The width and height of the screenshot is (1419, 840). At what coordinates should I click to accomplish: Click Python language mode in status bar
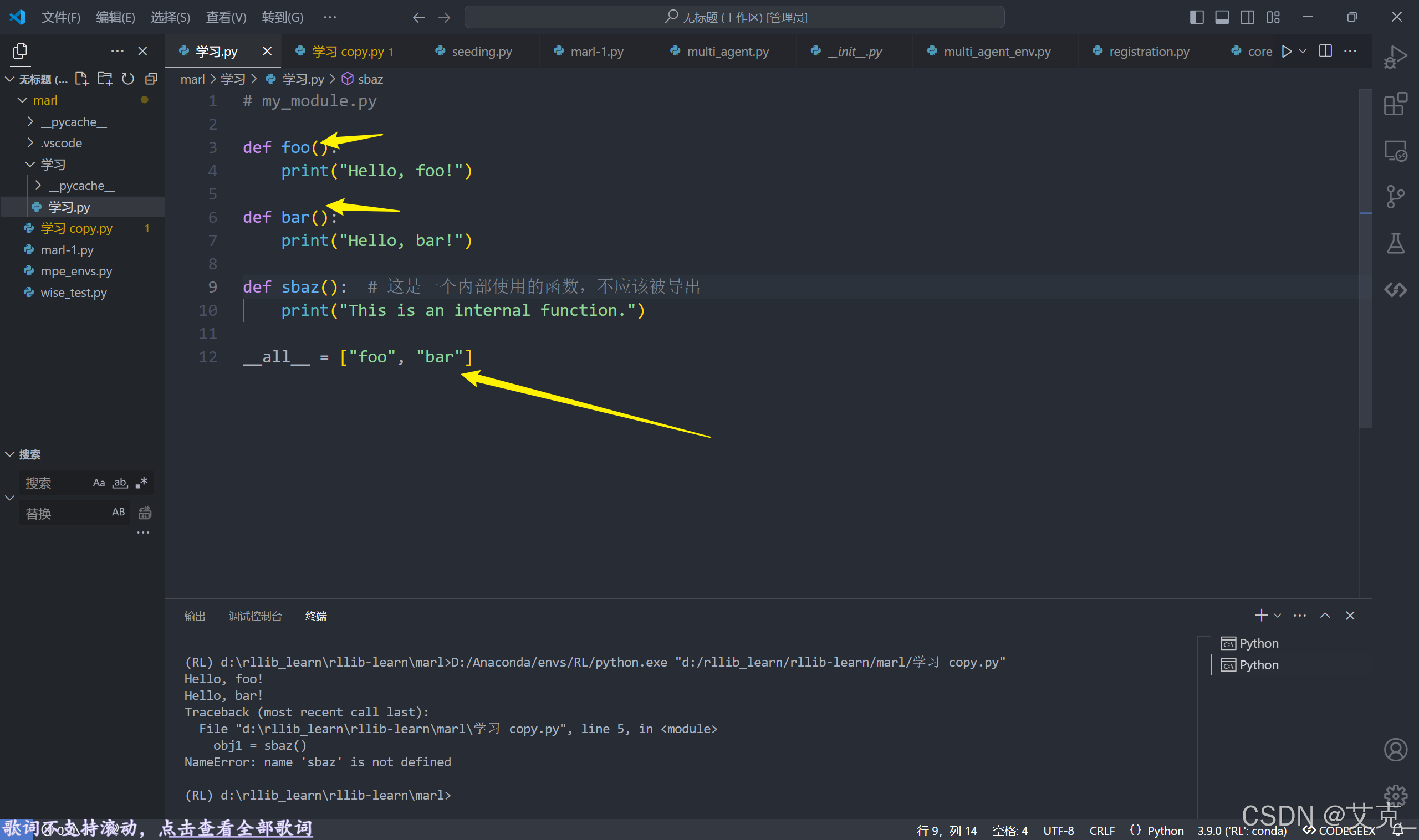click(x=1165, y=831)
